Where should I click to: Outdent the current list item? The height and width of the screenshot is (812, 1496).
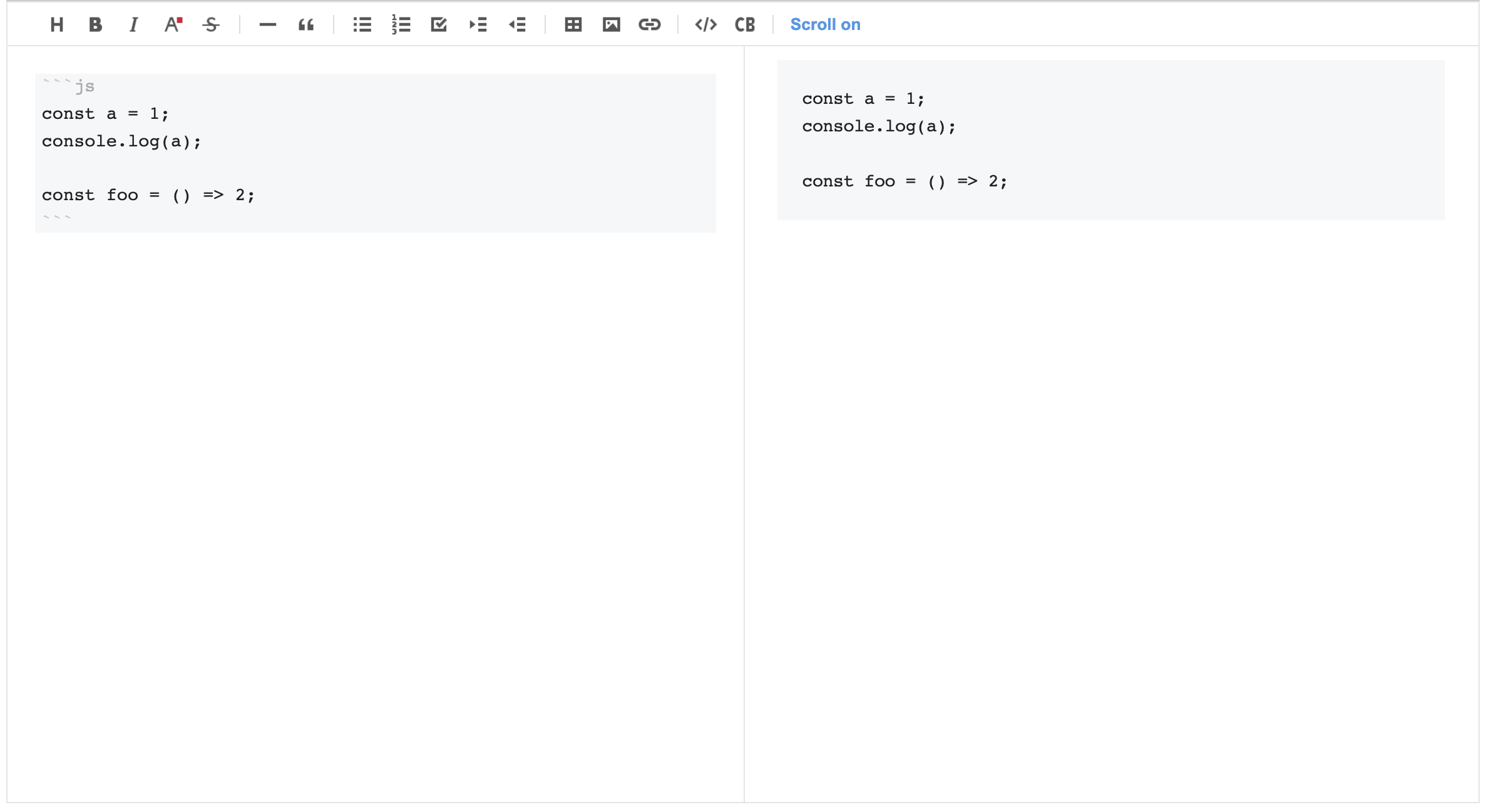(x=517, y=25)
